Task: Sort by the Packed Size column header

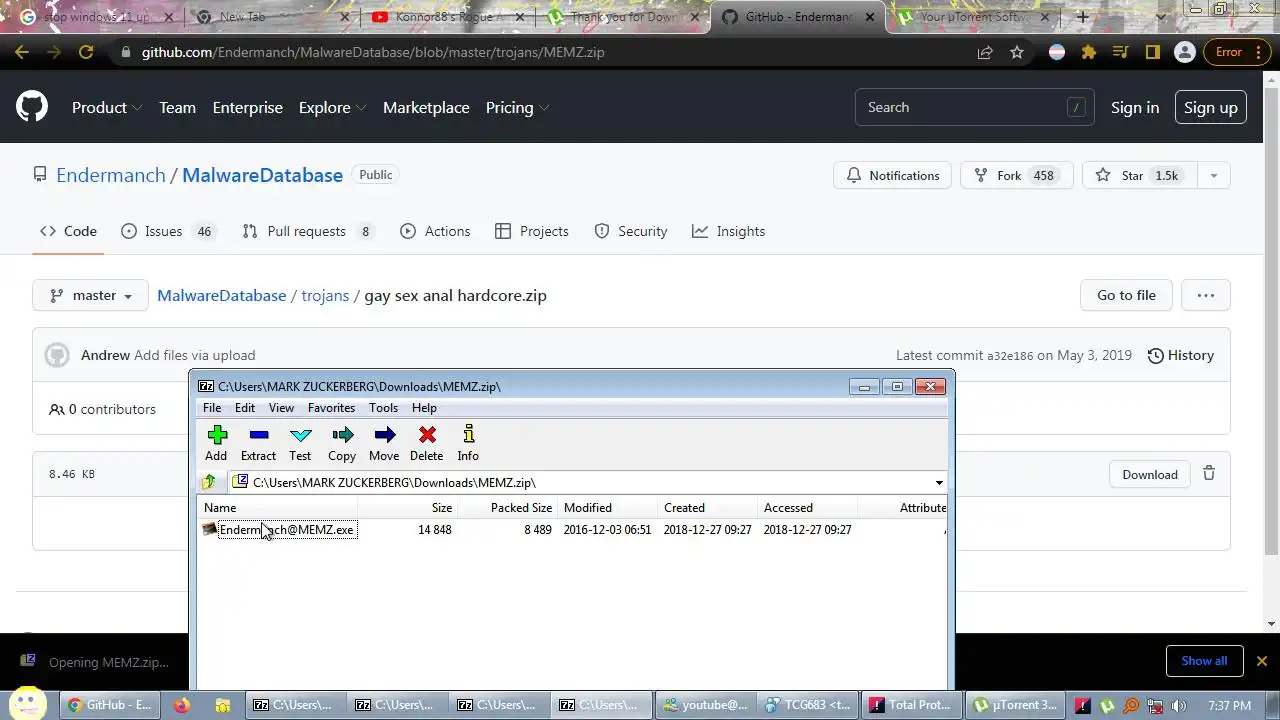Action: point(508,507)
